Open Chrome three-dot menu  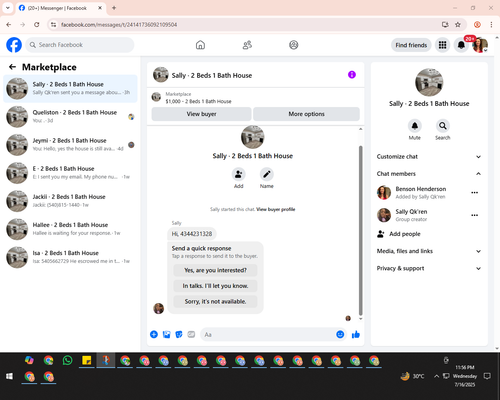coord(491,25)
